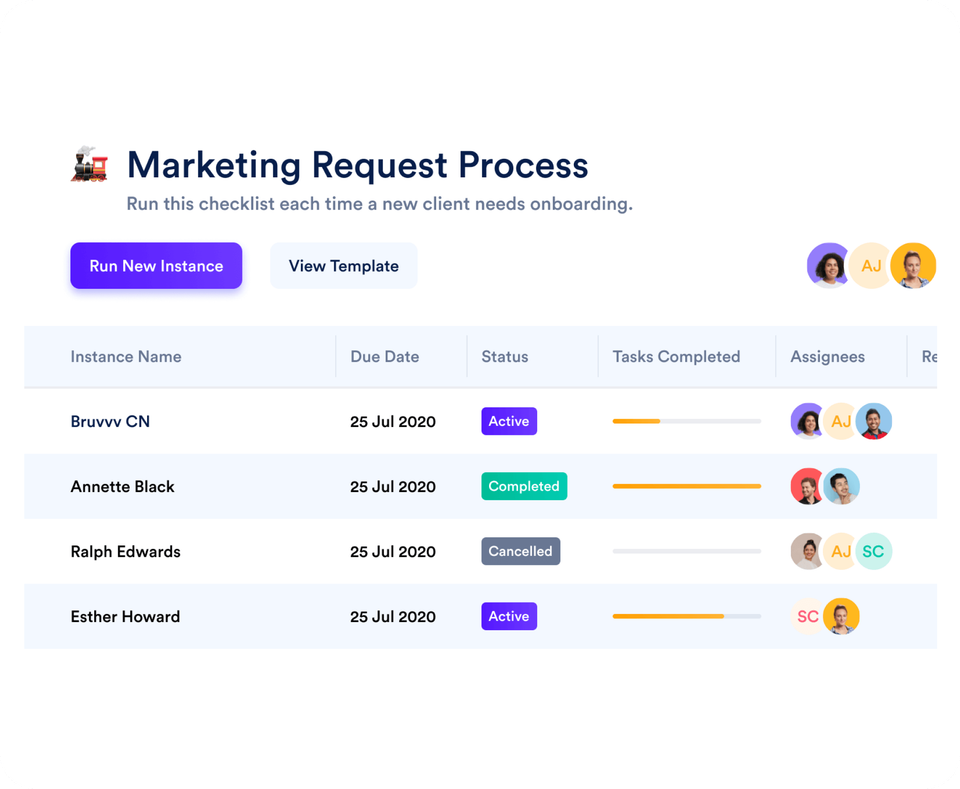Click the Active status badge for Bruvvv CN
Image resolution: width=960 pixels, height=789 pixels.
(x=509, y=421)
